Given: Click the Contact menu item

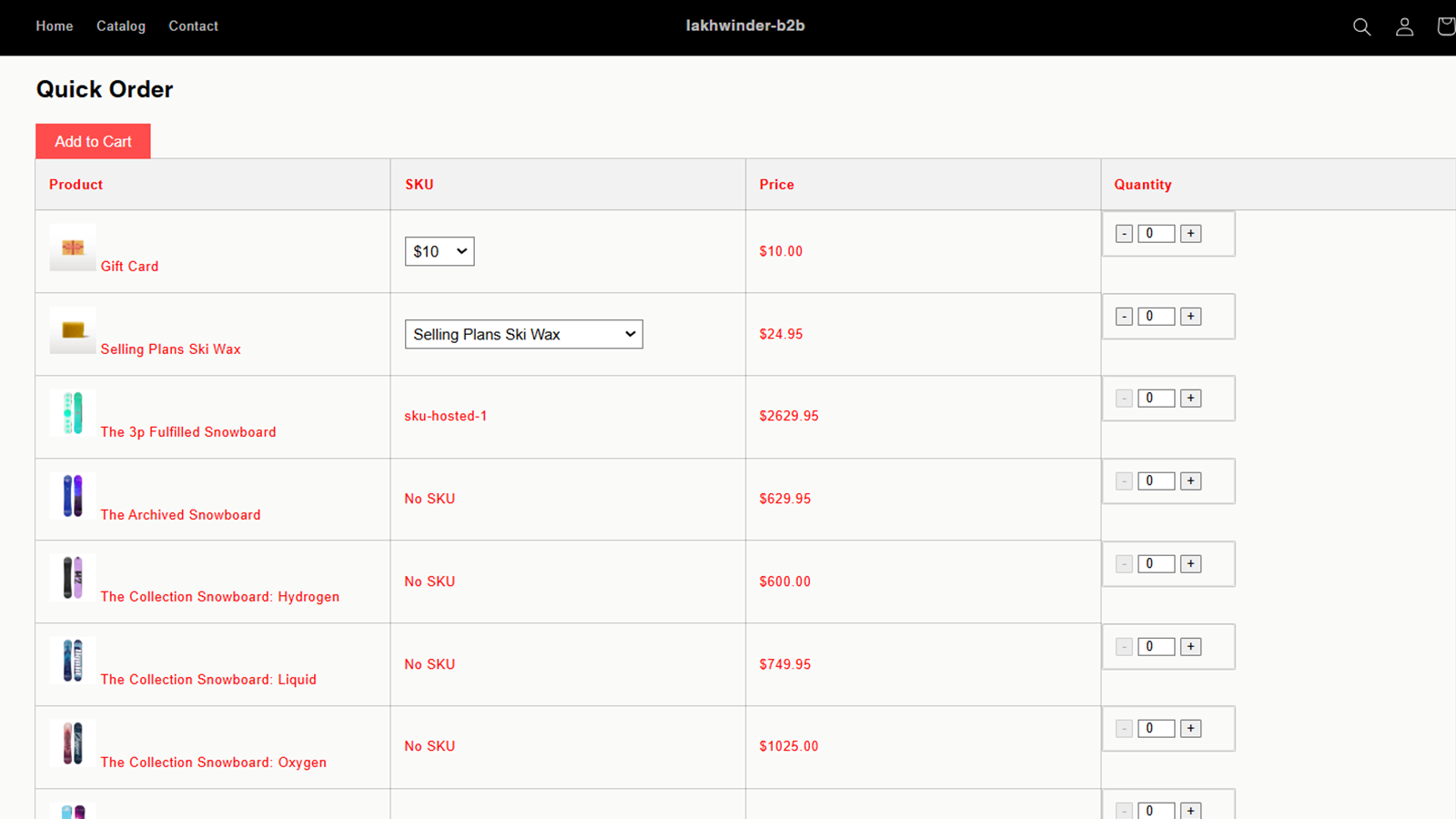Looking at the screenshot, I should 193,26.
